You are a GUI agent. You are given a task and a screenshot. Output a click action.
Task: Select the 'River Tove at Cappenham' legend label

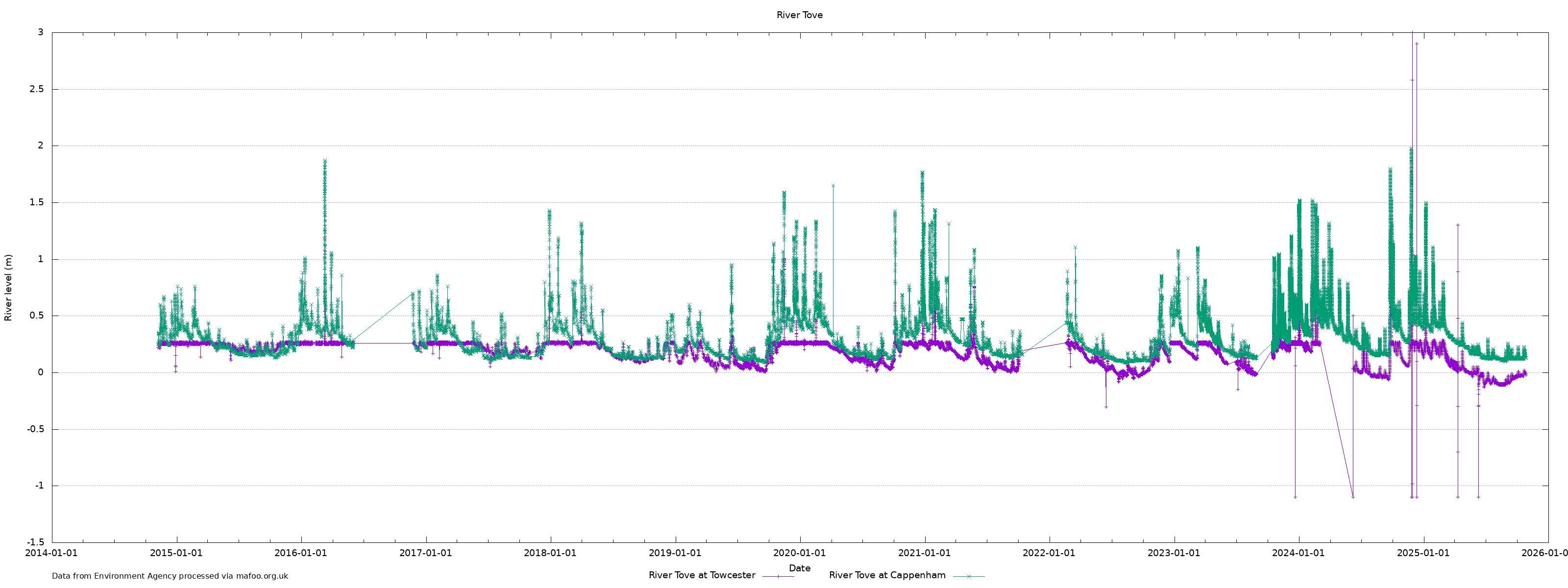pos(887,575)
